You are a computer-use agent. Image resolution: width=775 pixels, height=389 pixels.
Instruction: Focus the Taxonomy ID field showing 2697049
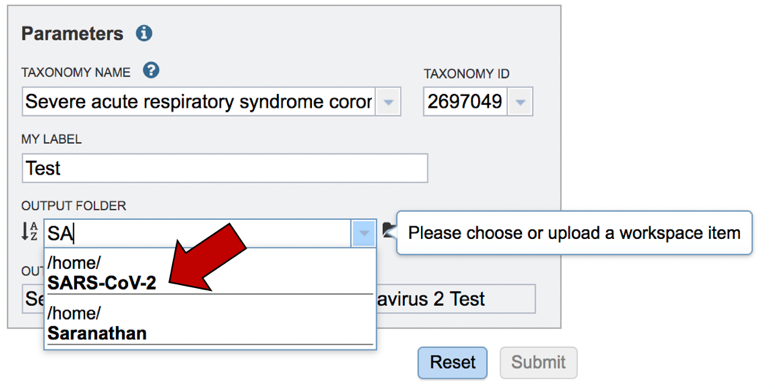465,102
